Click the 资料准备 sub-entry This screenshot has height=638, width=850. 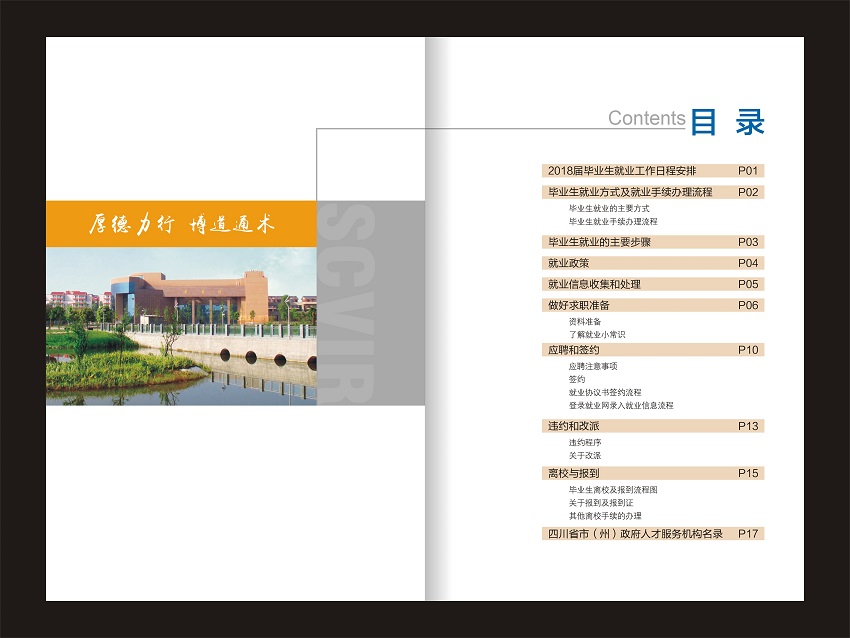coord(585,322)
